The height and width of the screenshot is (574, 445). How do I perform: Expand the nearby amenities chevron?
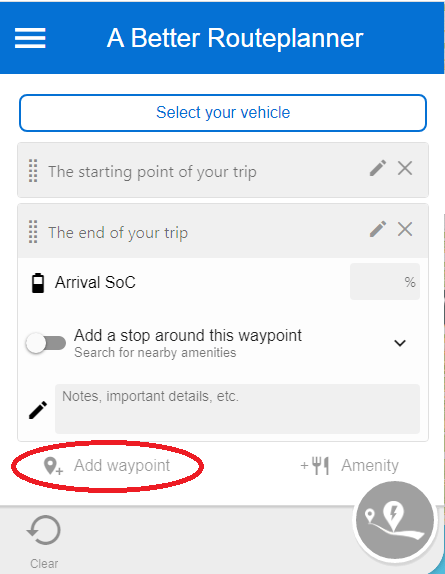coord(400,343)
